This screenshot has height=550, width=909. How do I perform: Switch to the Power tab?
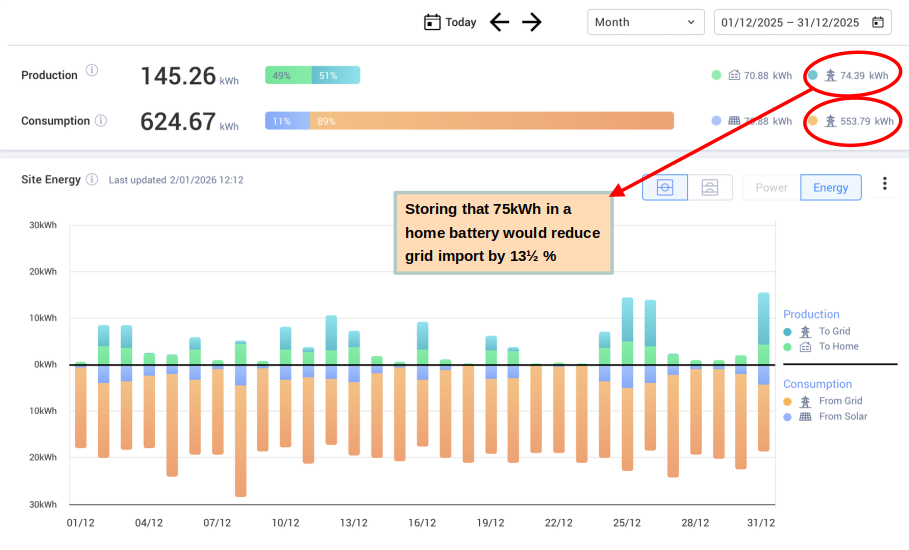[771, 187]
